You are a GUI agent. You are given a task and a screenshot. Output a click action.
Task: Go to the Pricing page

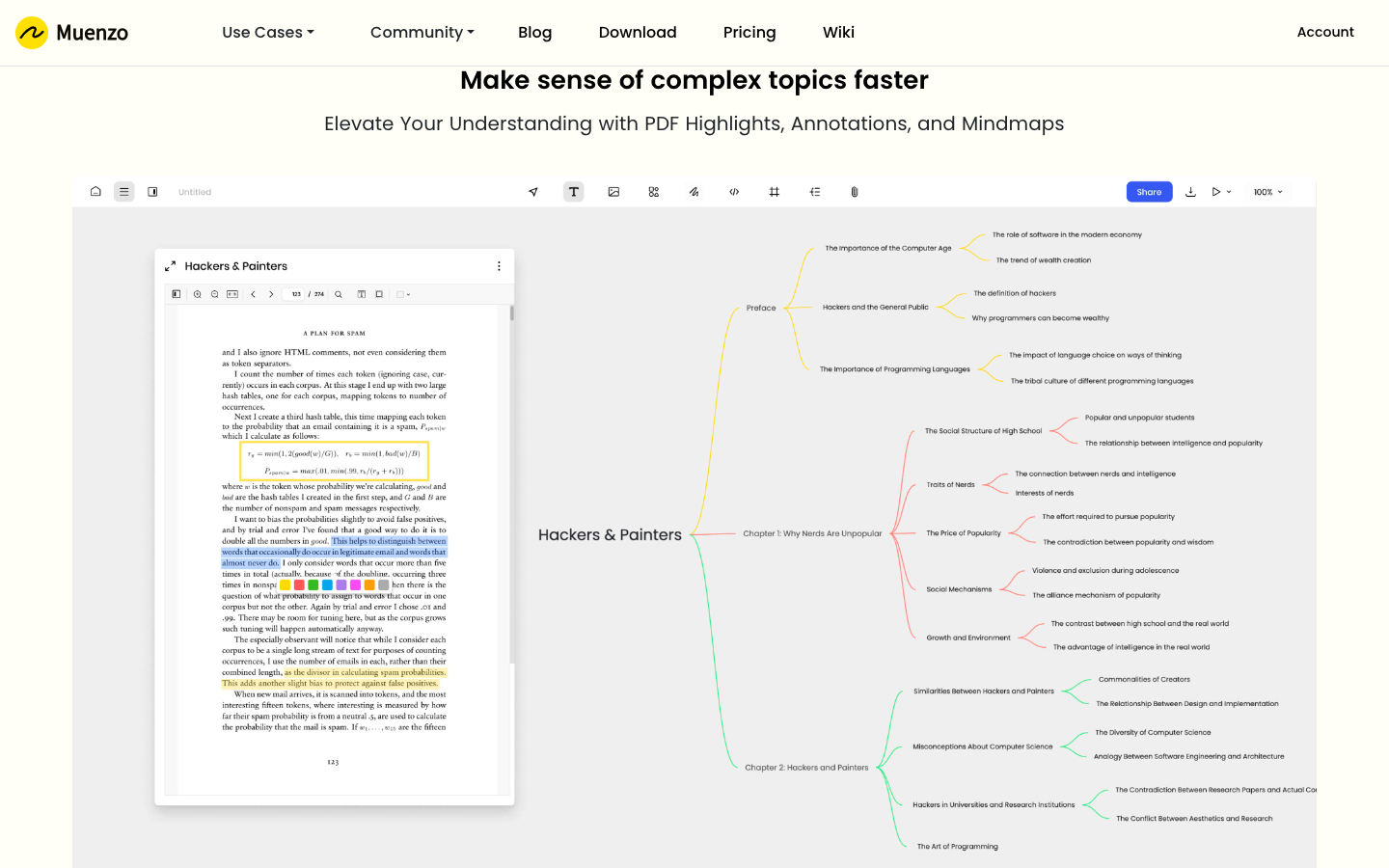point(749,33)
